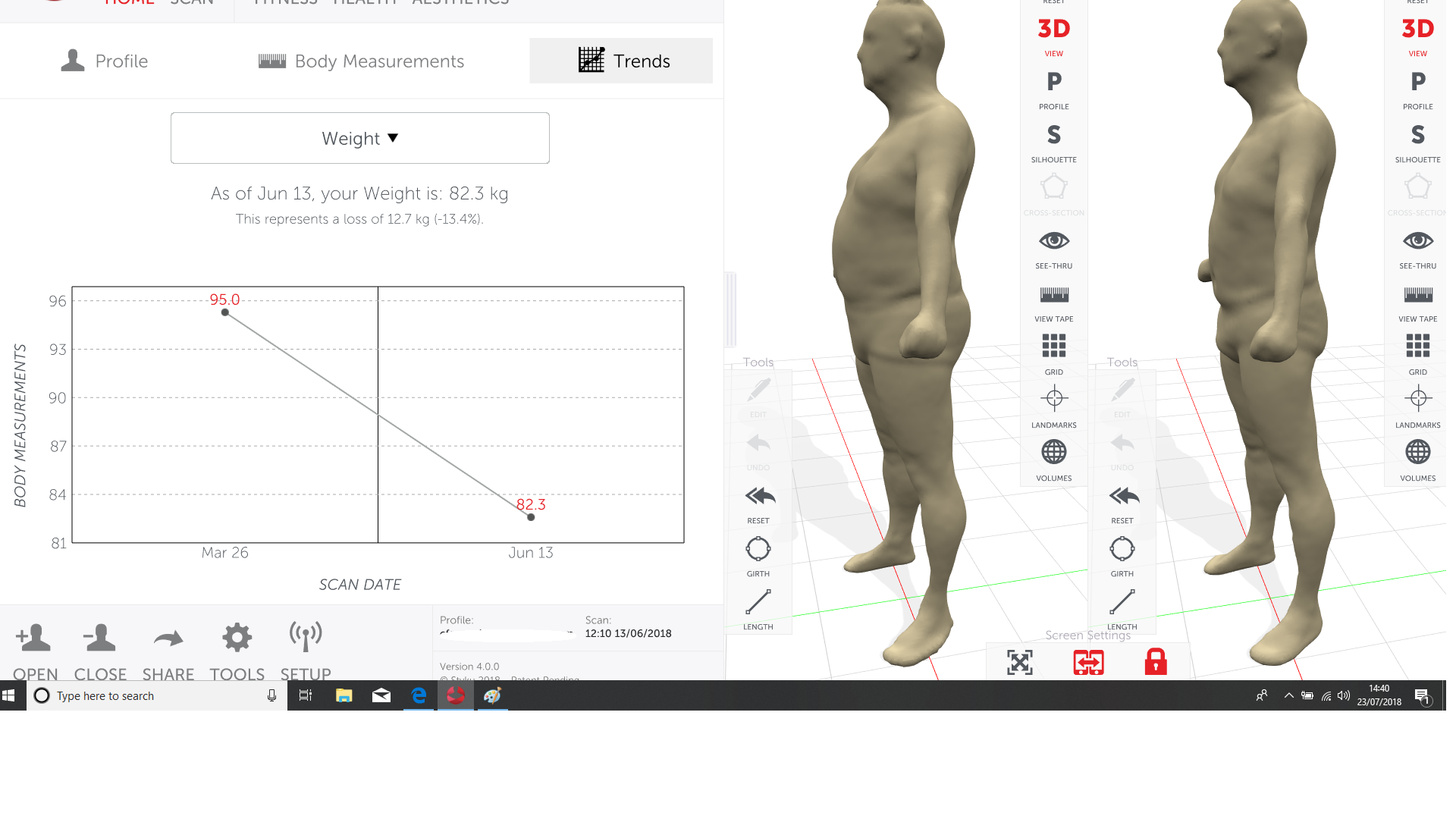
Task: Select Profile view in right viewer
Action: [1418, 89]
